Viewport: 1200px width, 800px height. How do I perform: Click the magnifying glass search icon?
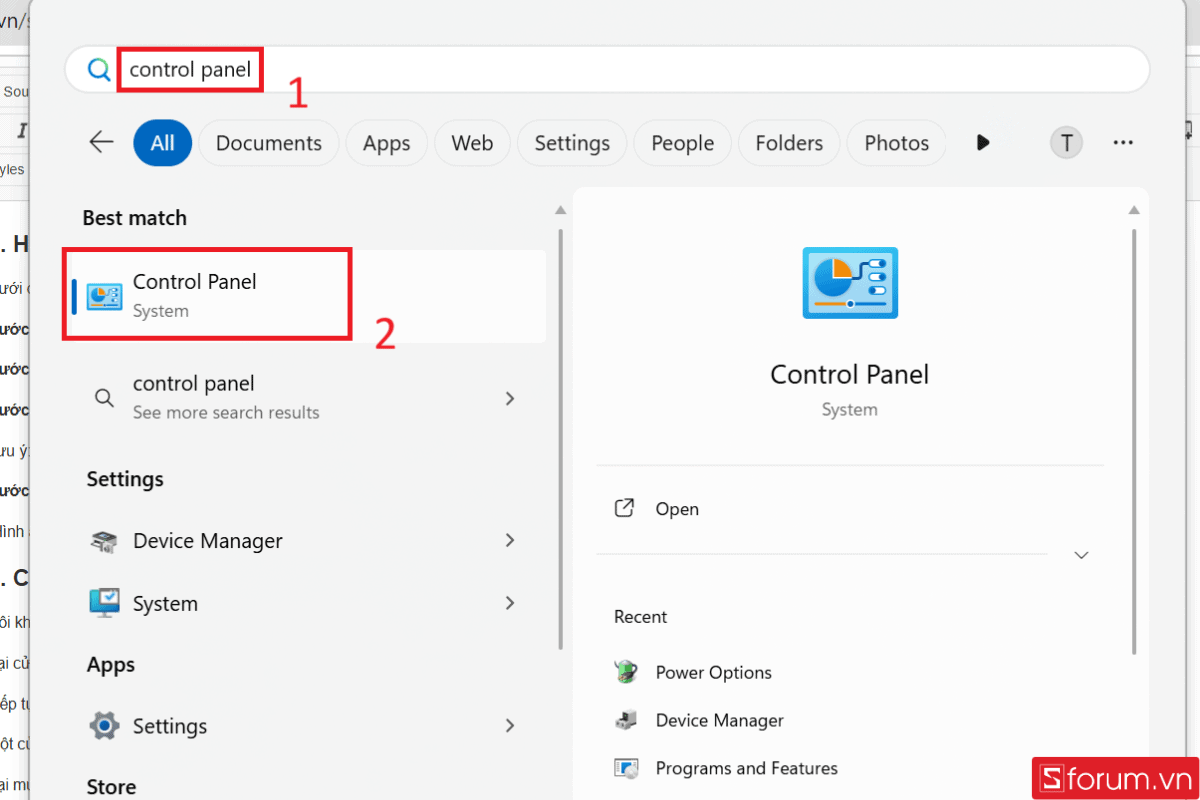coord(99,69)
